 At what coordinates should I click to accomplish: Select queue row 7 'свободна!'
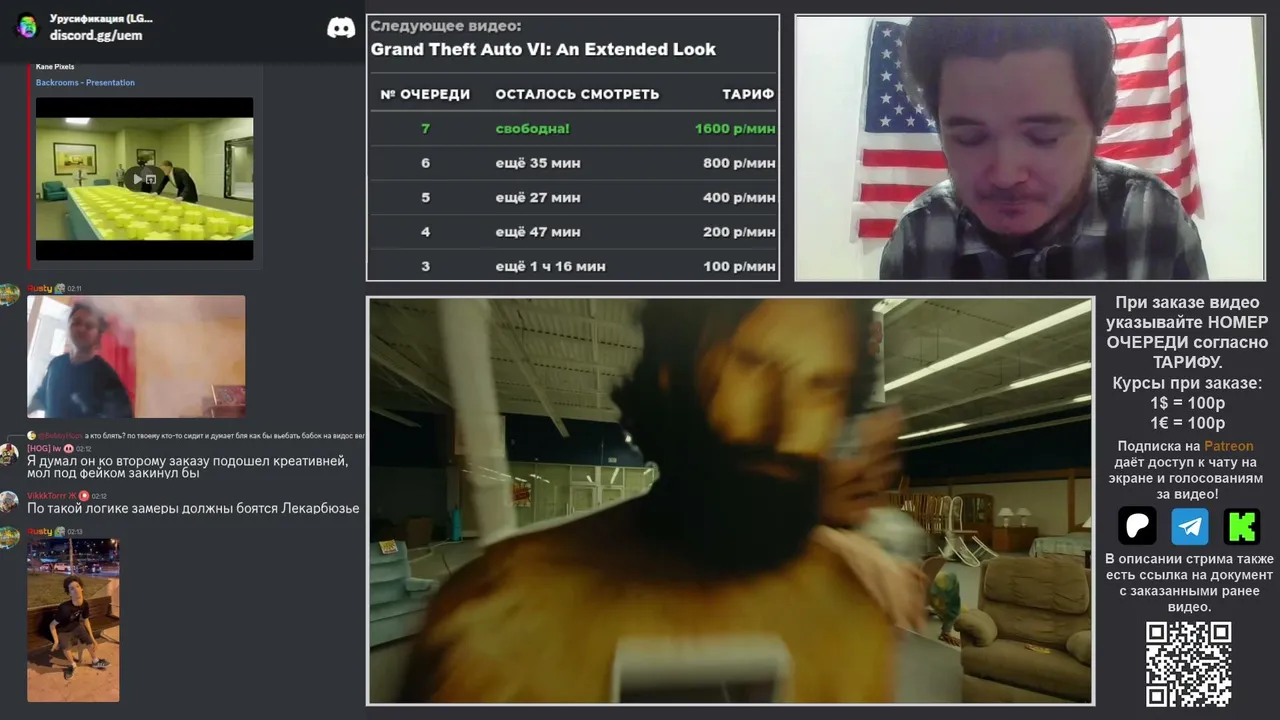573,129
